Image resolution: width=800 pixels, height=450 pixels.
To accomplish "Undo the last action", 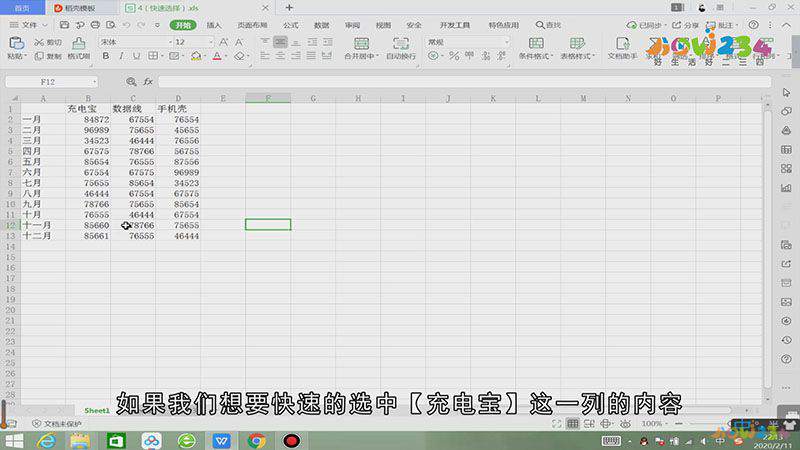I will 126,24.
